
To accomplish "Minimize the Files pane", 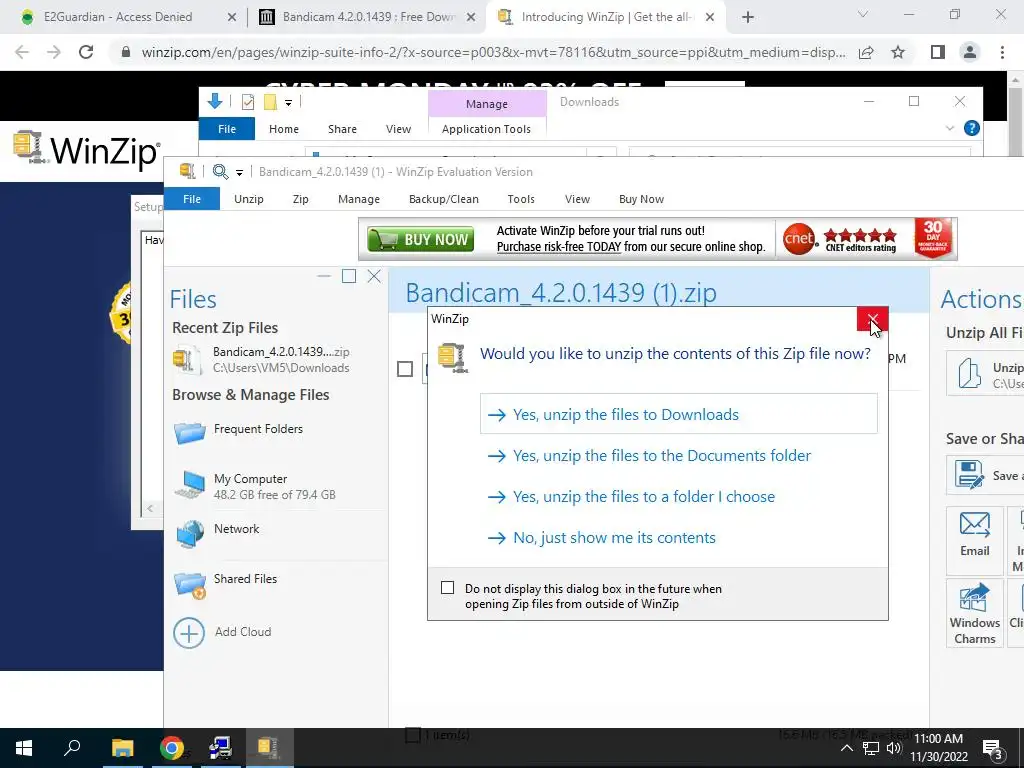I will (x=324, y=276).
